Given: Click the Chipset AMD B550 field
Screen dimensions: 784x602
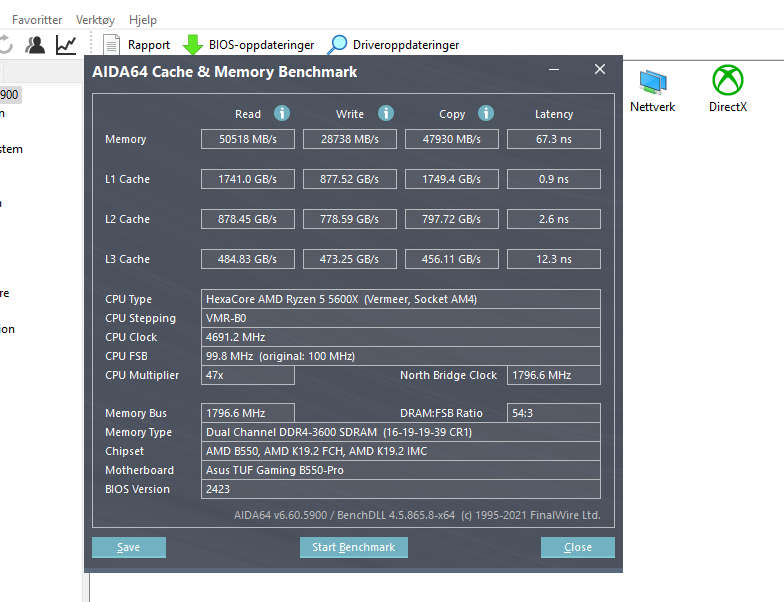Looking at the screenshot, I should pos(401,451).
